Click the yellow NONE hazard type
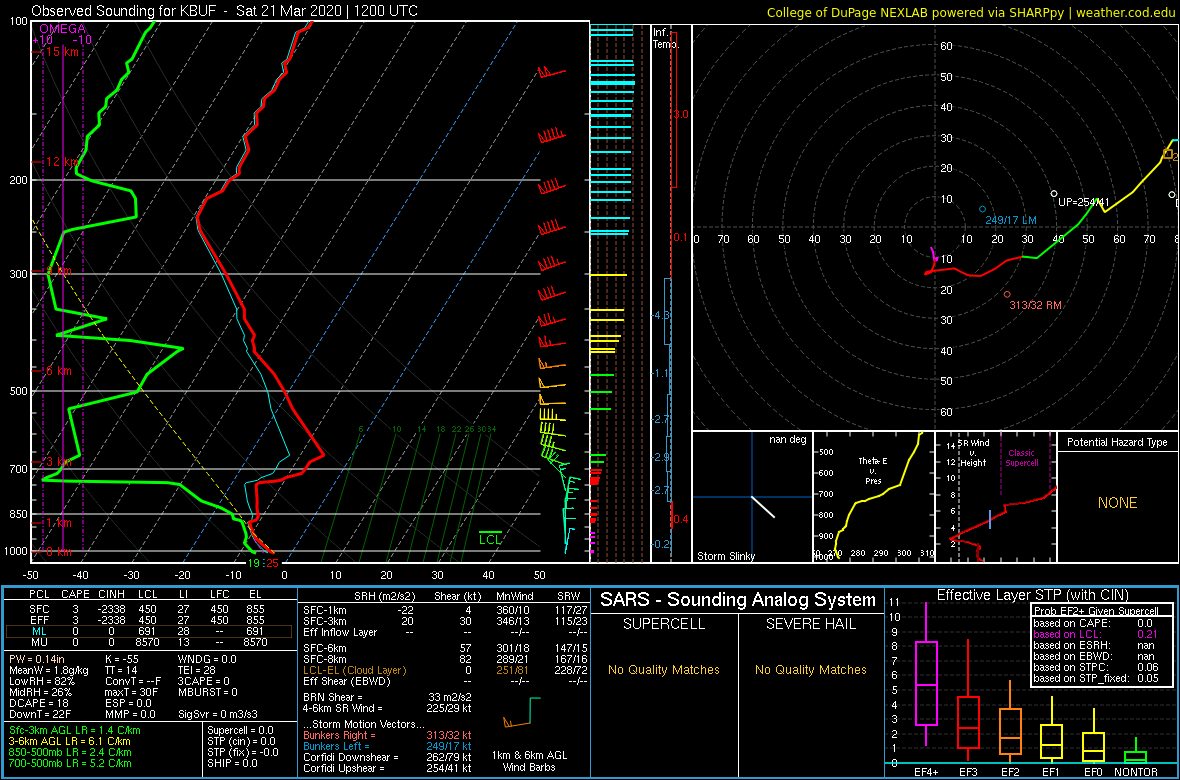 pos(1117,503)
